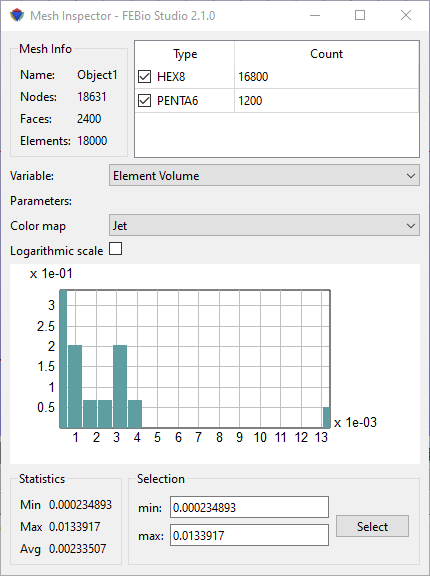
Task: Click the Select button
Action: point(372,526)
